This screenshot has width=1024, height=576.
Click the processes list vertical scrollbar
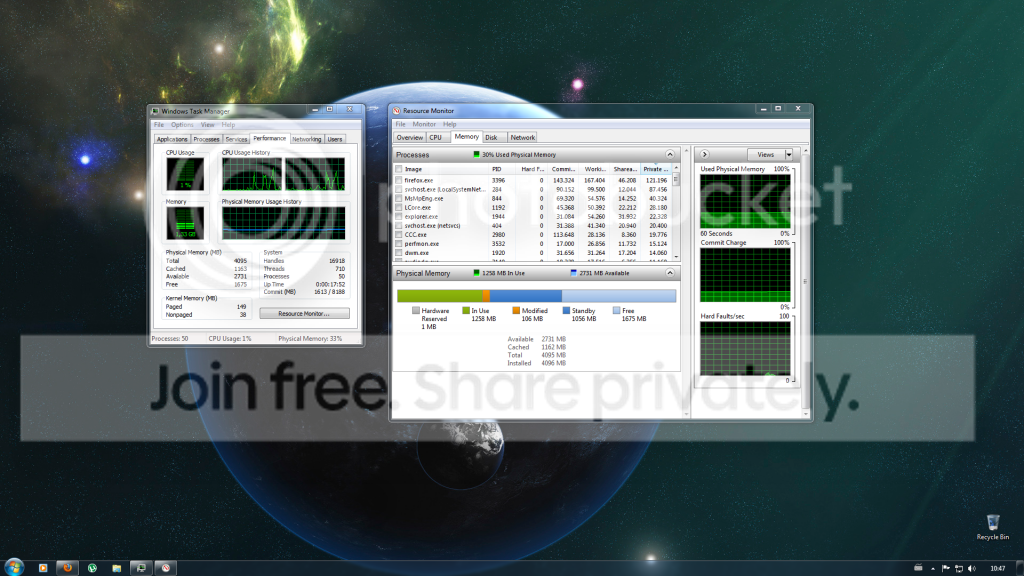point(676,212)
